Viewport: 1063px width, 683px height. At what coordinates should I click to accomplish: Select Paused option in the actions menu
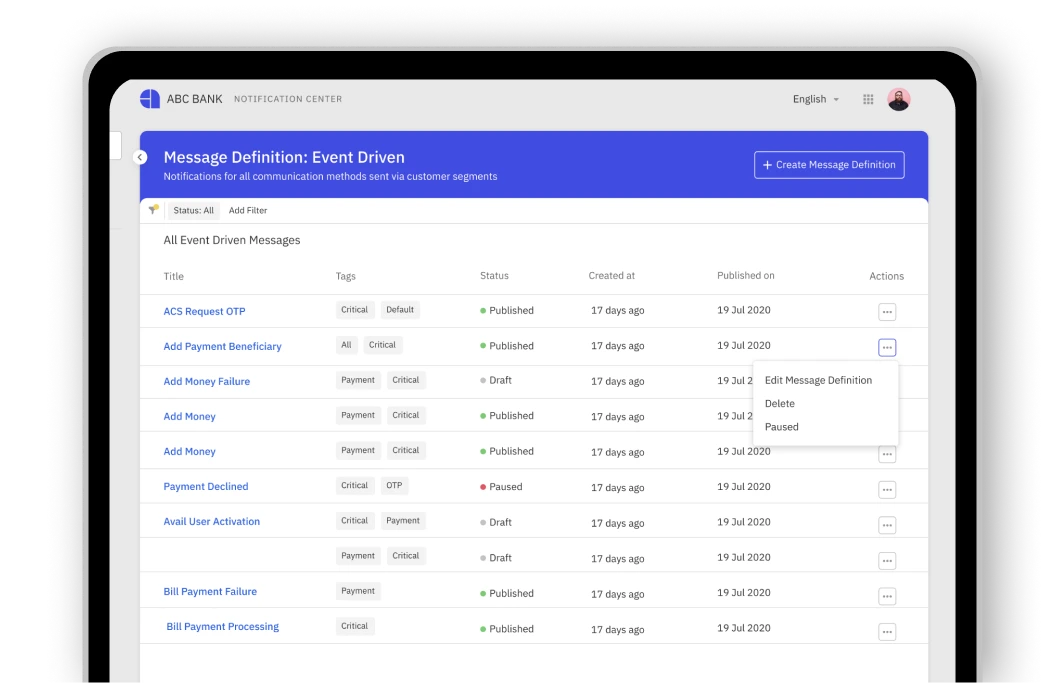782,427
